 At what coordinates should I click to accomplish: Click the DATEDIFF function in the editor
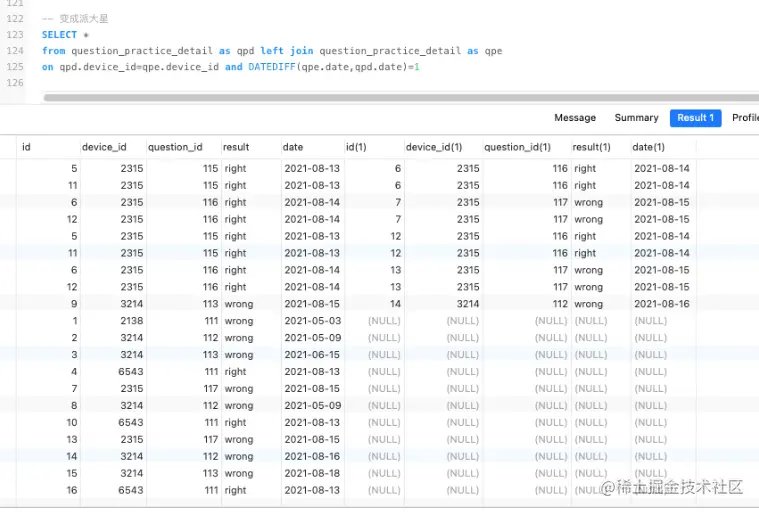point(272,67)
